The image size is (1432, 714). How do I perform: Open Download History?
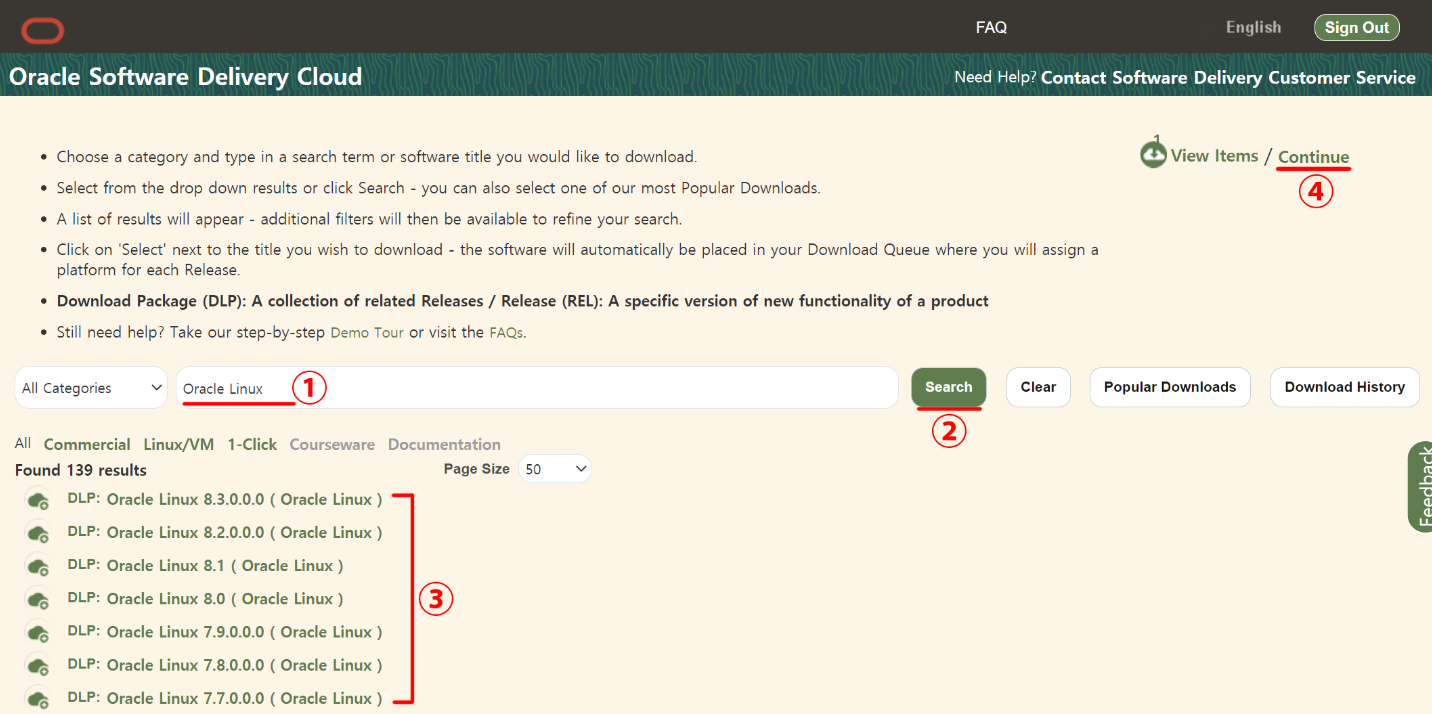(1345, 387)
